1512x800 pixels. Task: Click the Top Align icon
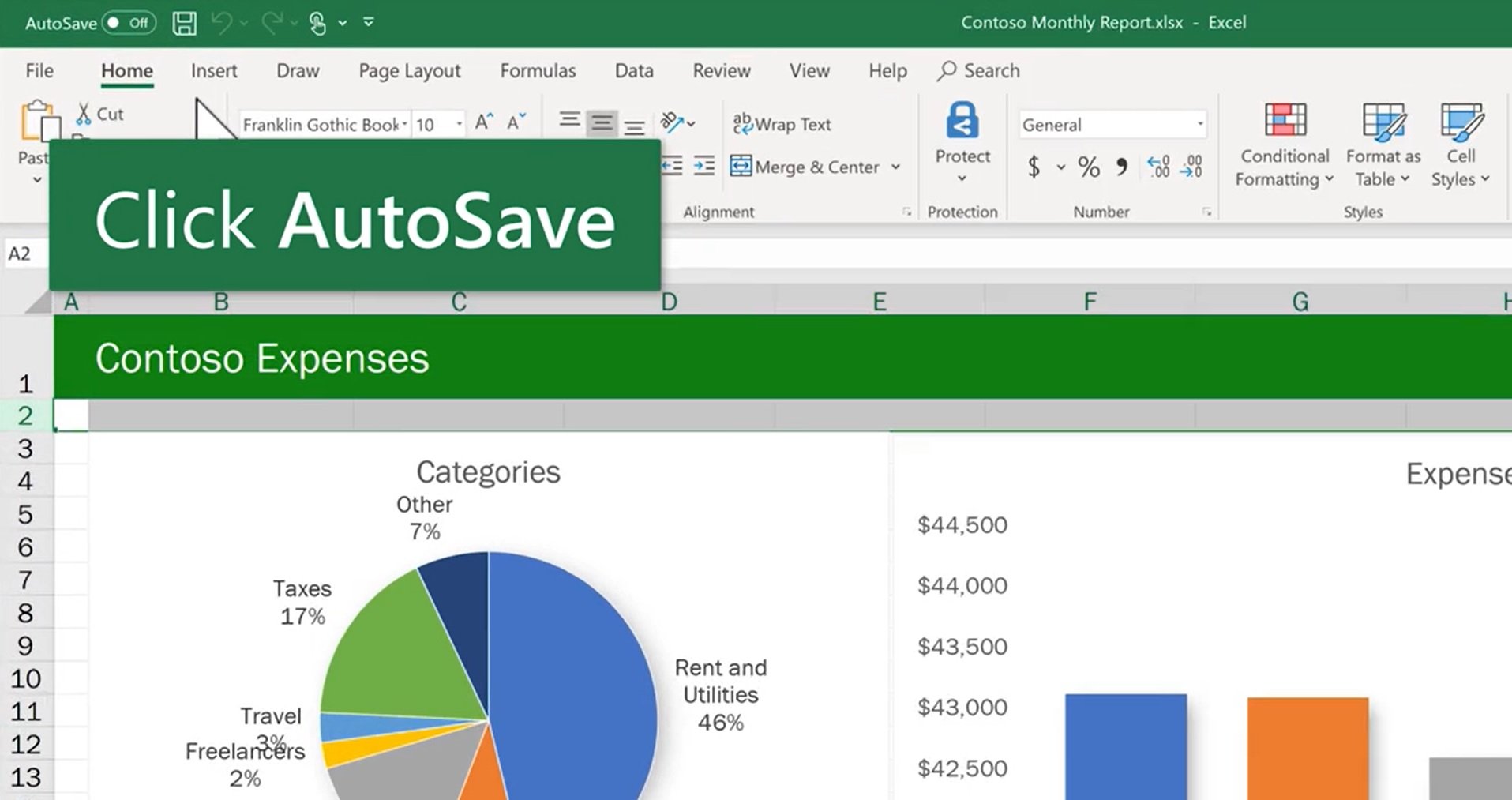tap(569, 121)
